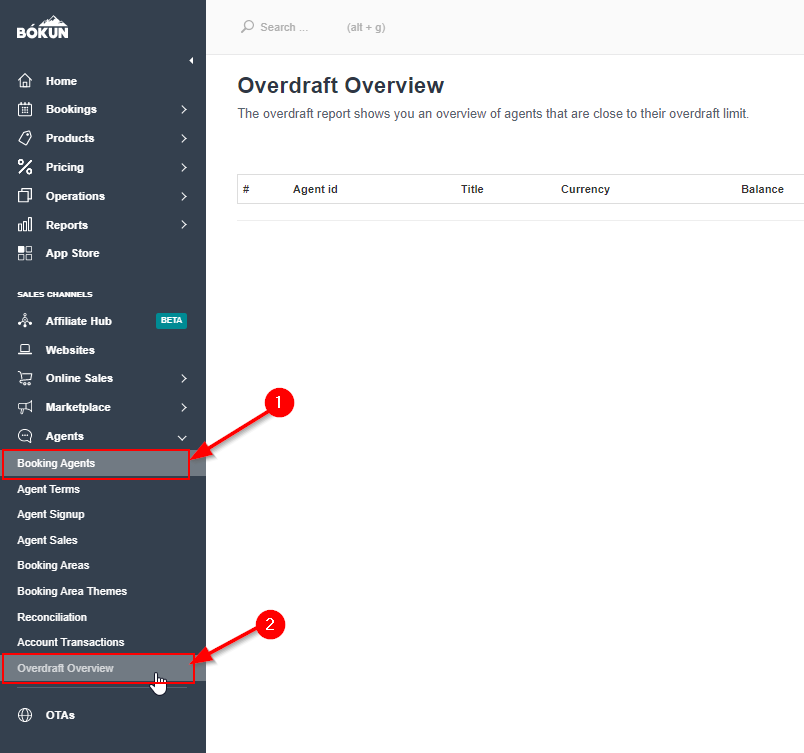Collapse the Agents submenu chevron
This screenshot has height=753, width=804.
coord(182,438)
